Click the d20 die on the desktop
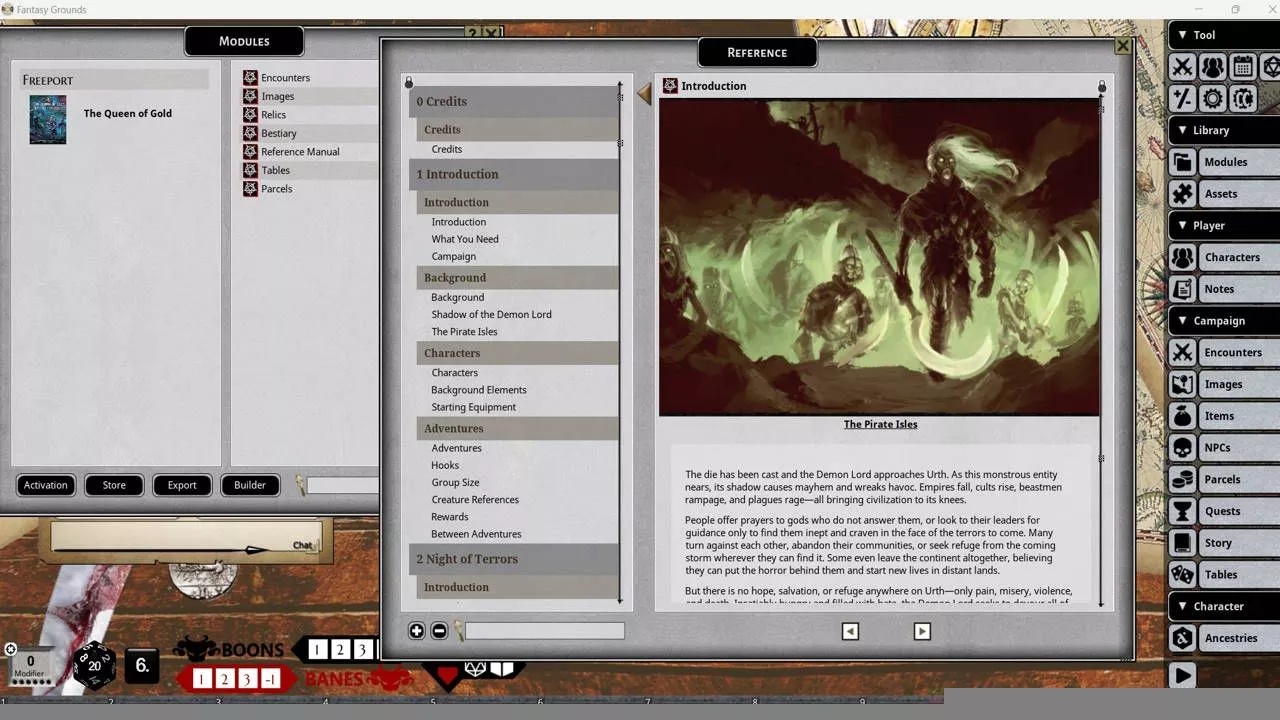Viewport: 1280px width, 720px height. (x=94, y=665)
